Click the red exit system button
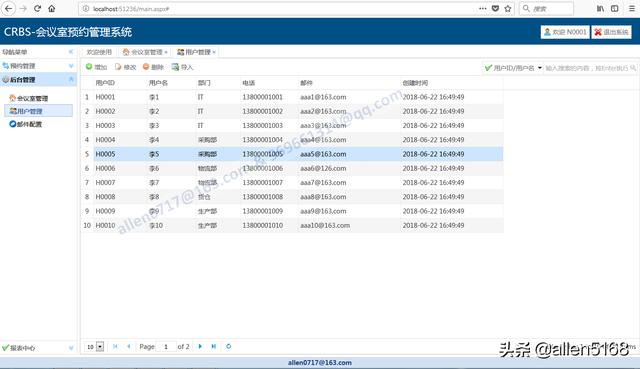 pos(611,32)
